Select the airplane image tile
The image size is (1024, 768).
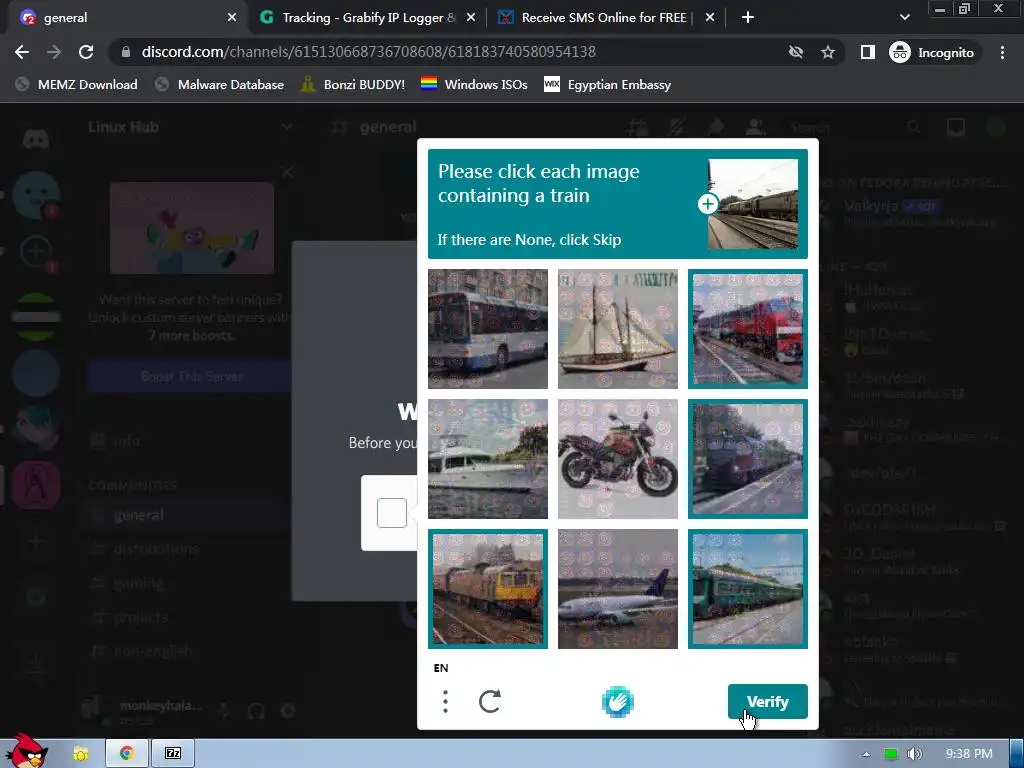click(618, 588)
